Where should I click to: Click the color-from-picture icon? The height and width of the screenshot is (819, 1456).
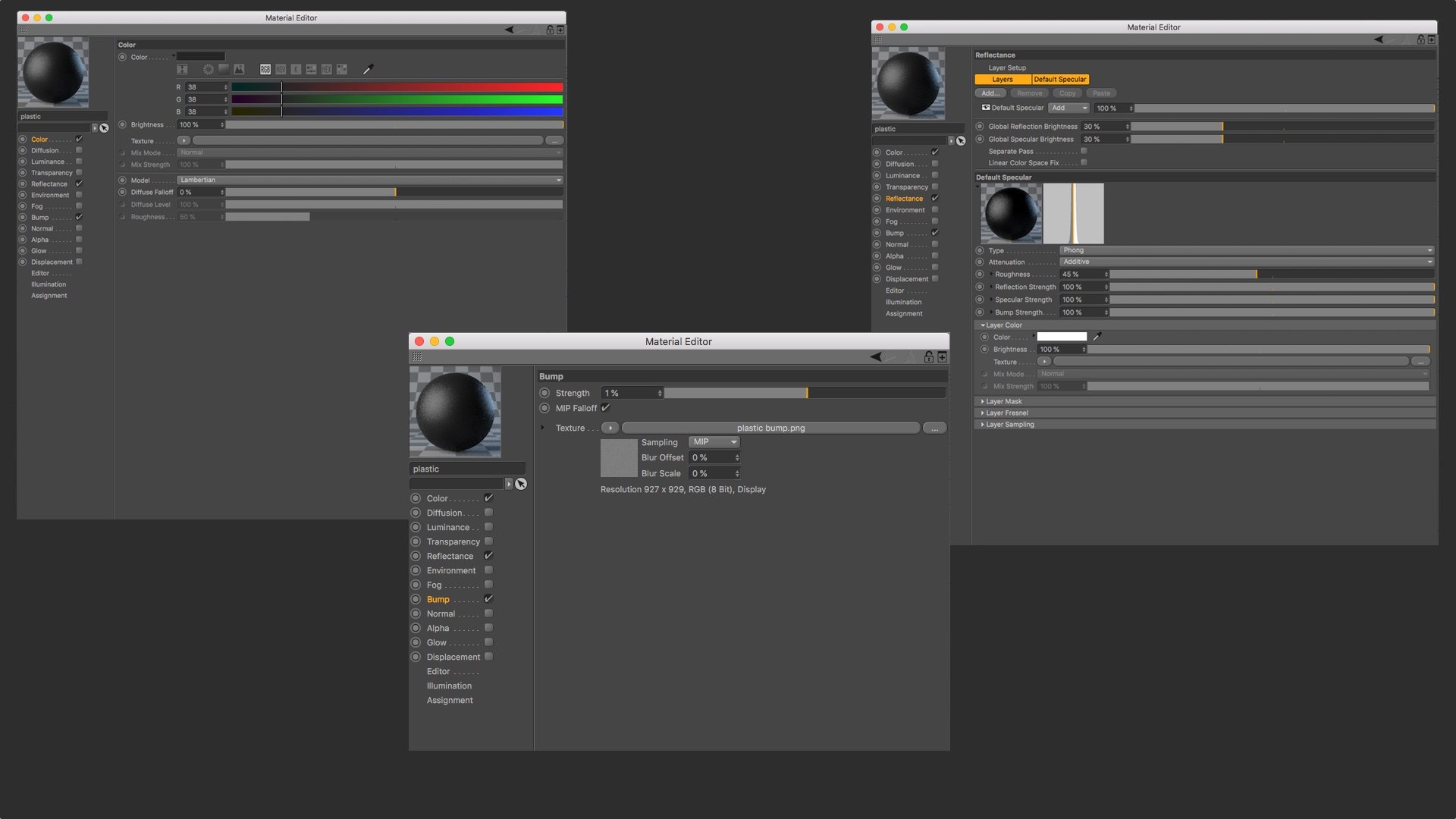pyautogui.click(x=239, y=69)
